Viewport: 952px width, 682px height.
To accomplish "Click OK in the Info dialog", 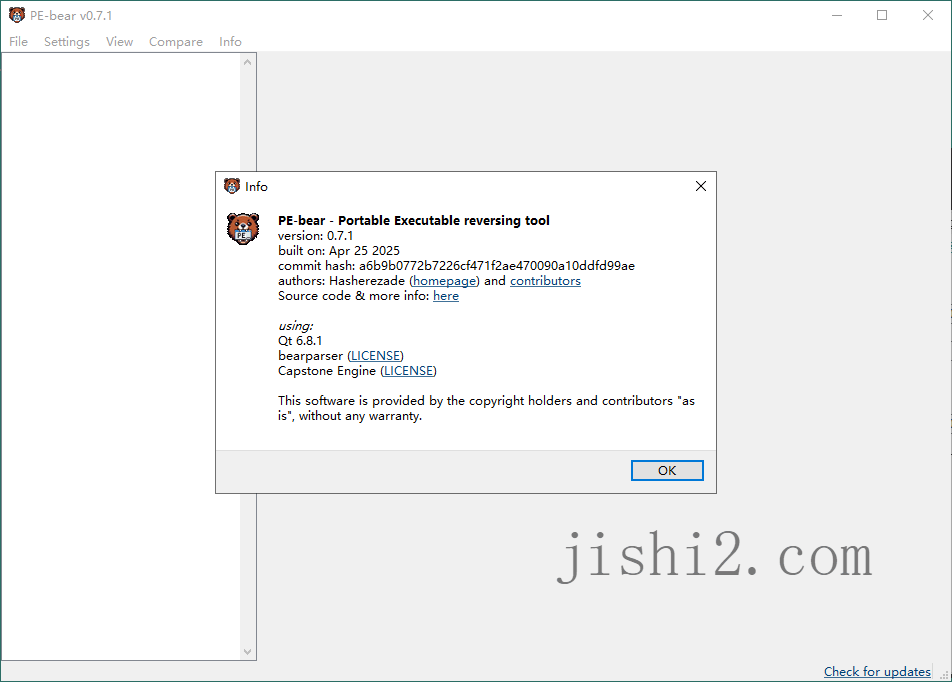I will [x=667, y=470].
